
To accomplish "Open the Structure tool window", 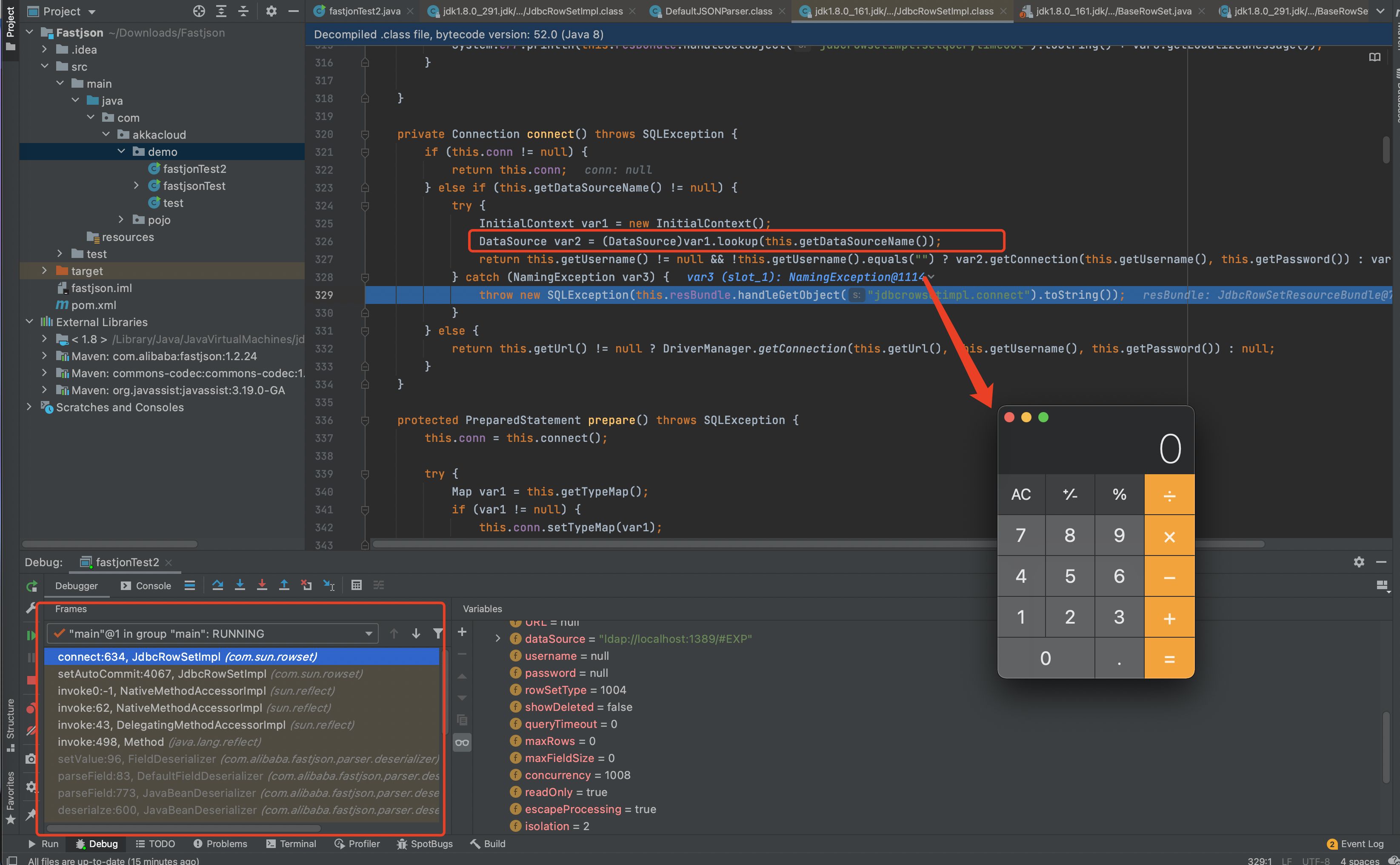I will coord(10,725).
